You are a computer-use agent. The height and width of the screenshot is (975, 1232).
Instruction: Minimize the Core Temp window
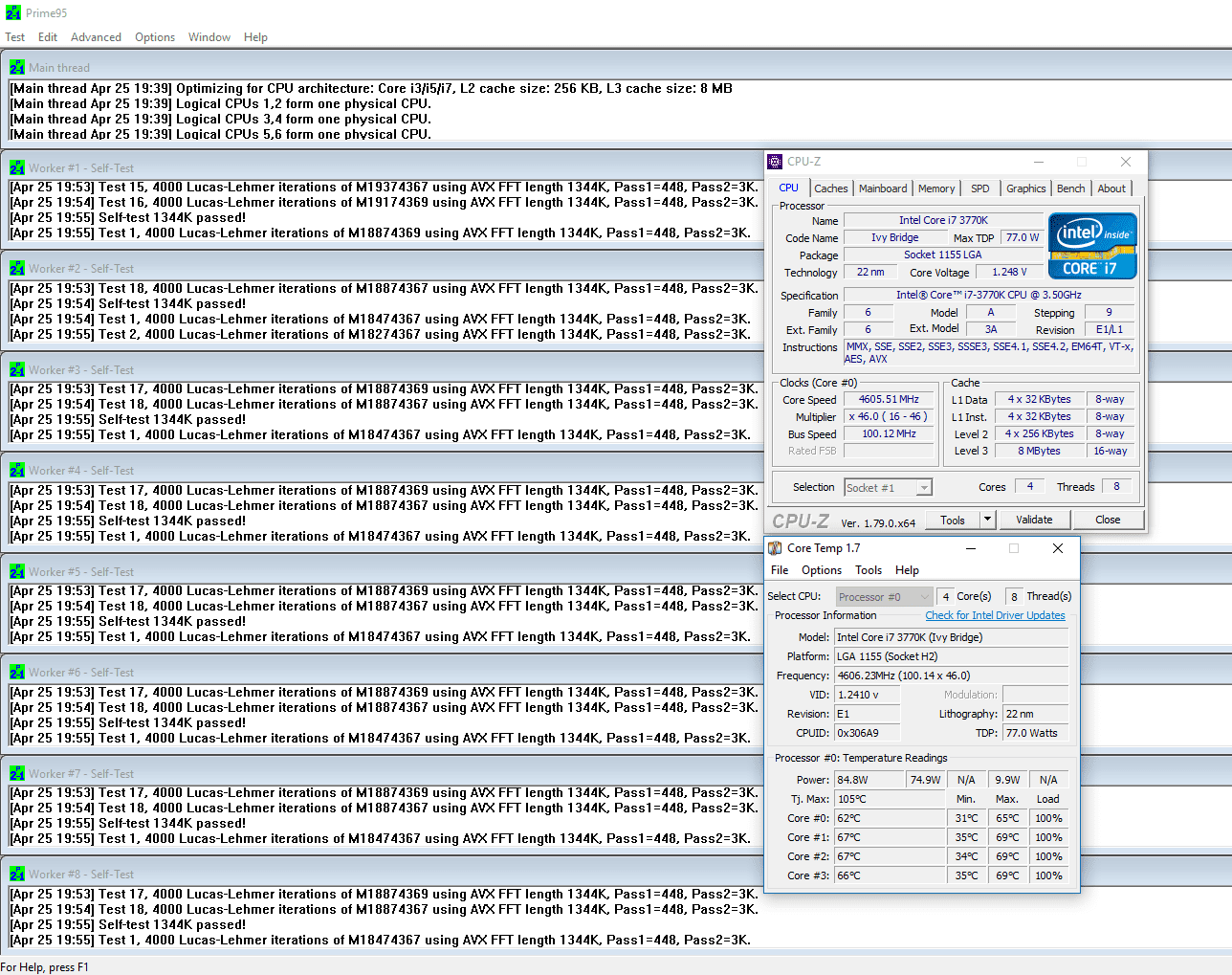point(971,548)
